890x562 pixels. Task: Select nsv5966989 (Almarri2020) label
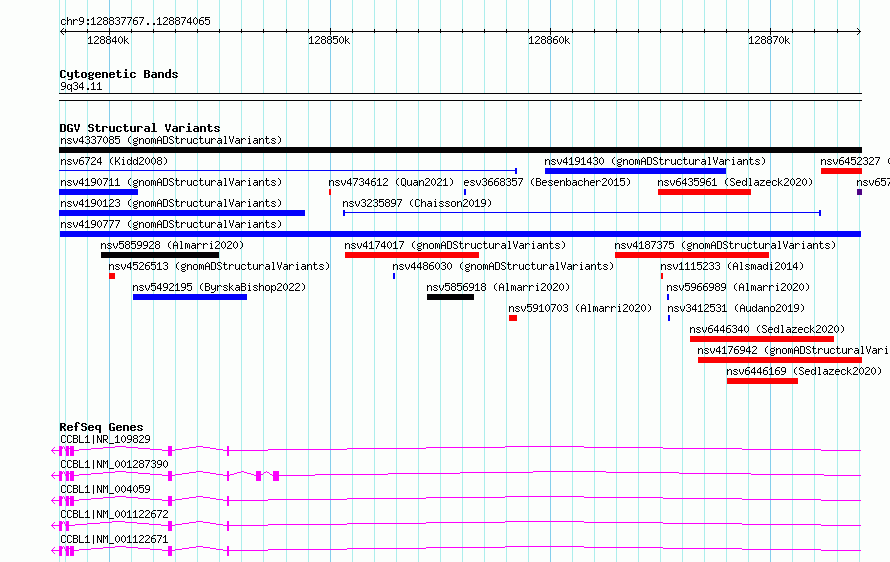[x=738, y=287]
